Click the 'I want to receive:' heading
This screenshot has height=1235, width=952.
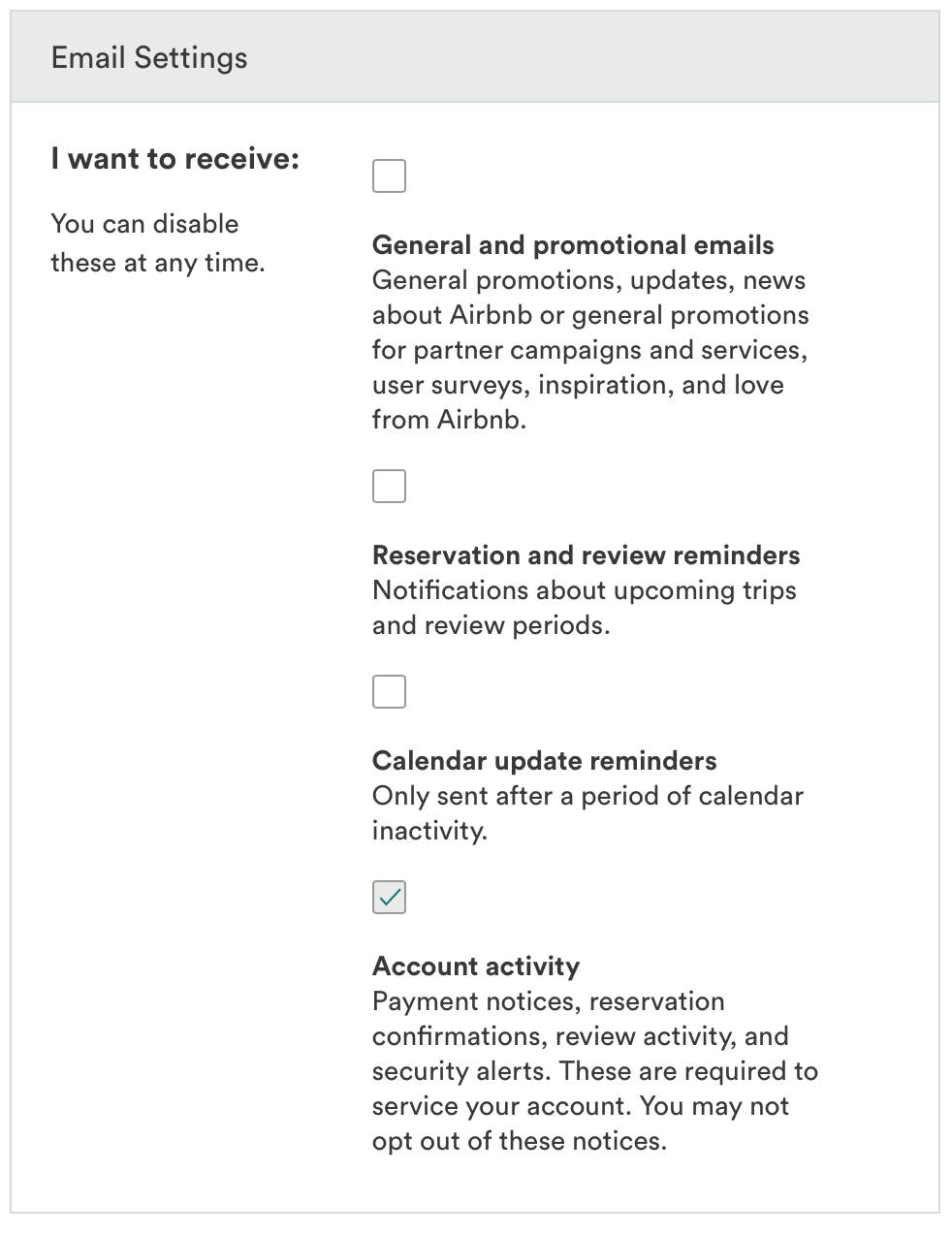175,159
